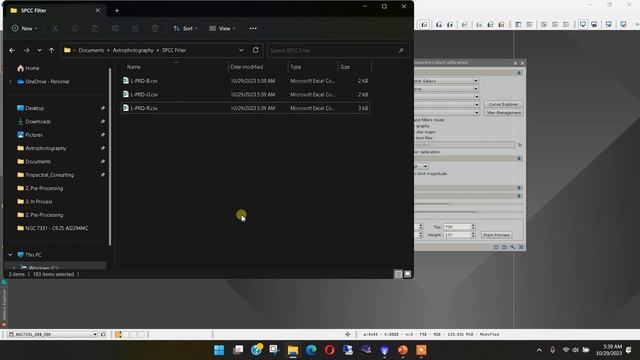Open Pictures in quick access

pyautogui.click(x=30, y=135)
